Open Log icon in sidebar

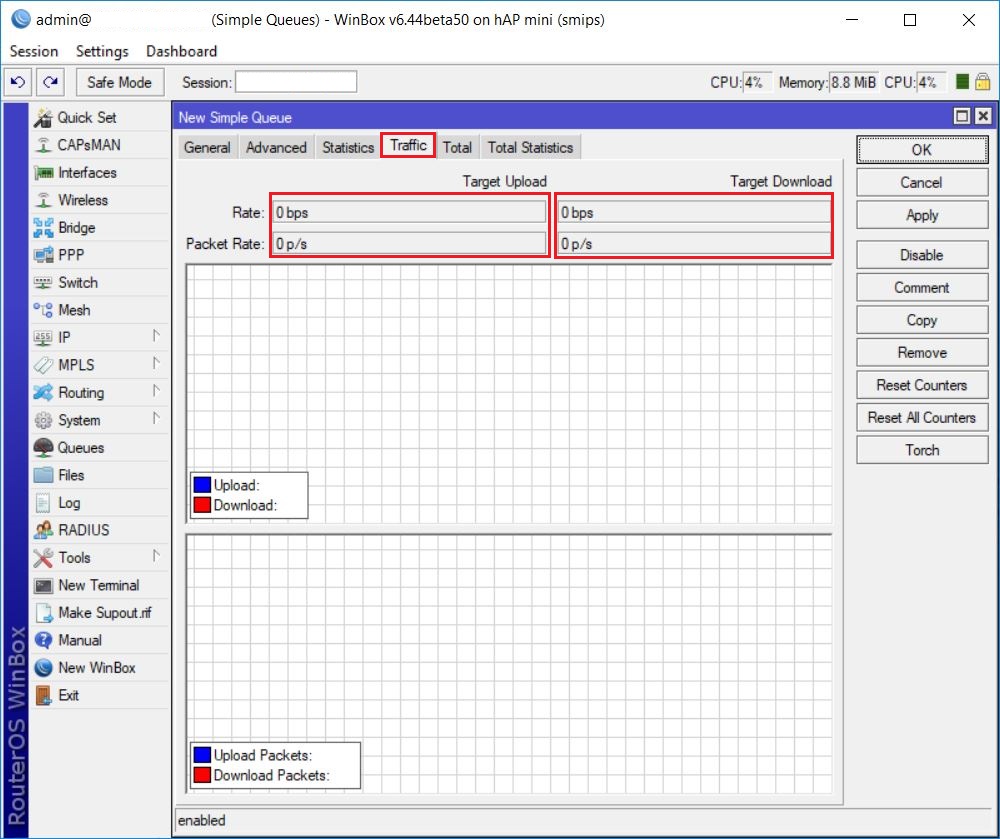(x=43, y=503)
